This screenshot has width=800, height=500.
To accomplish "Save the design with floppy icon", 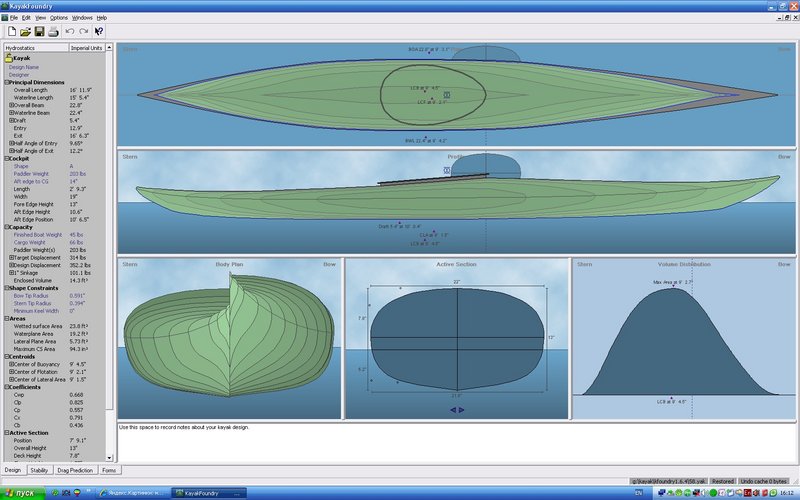I will (39, 32).
